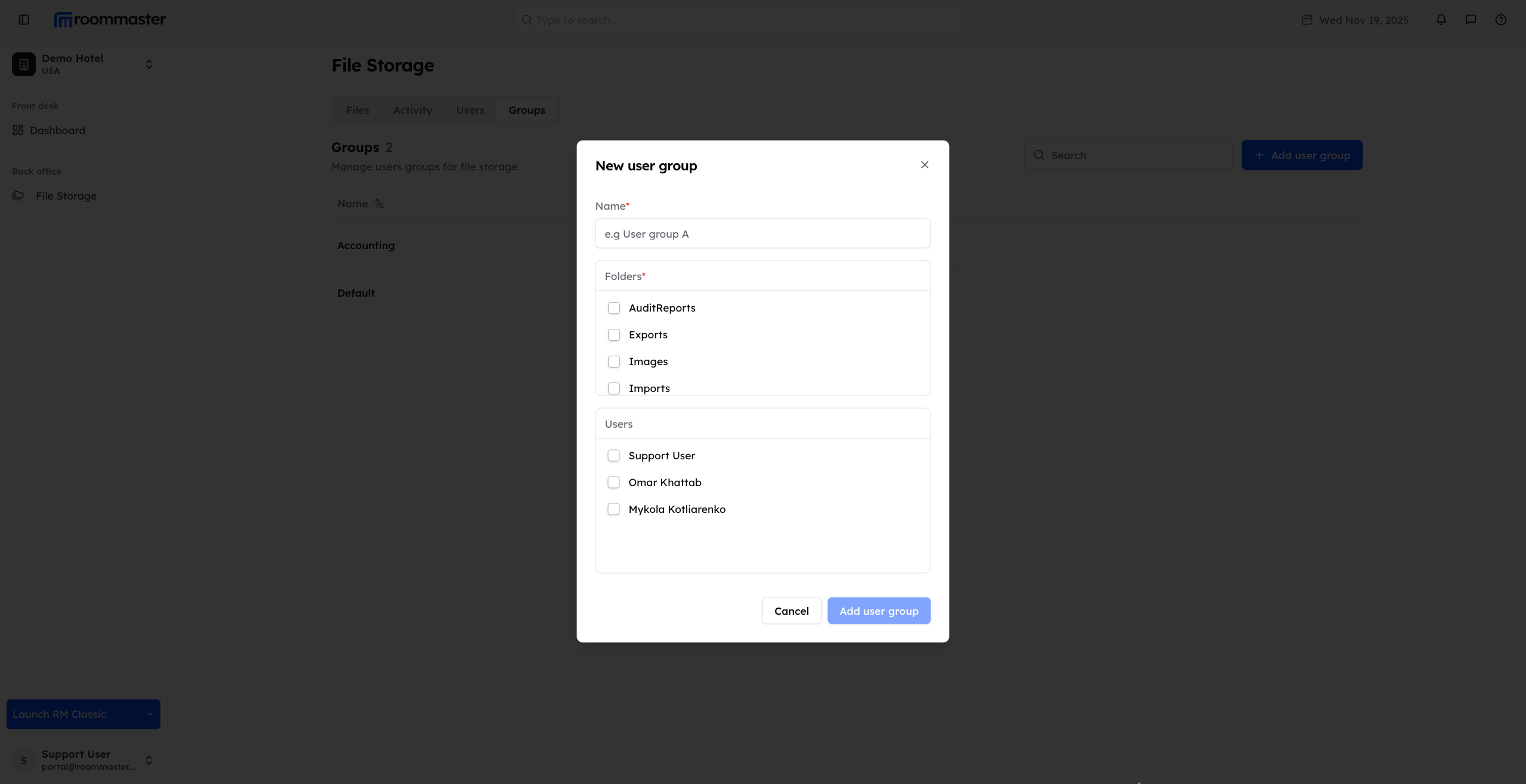This screenshot has height=784, width=1526.
Task: Toggle the Name column sort order
Action: (380, 203)
